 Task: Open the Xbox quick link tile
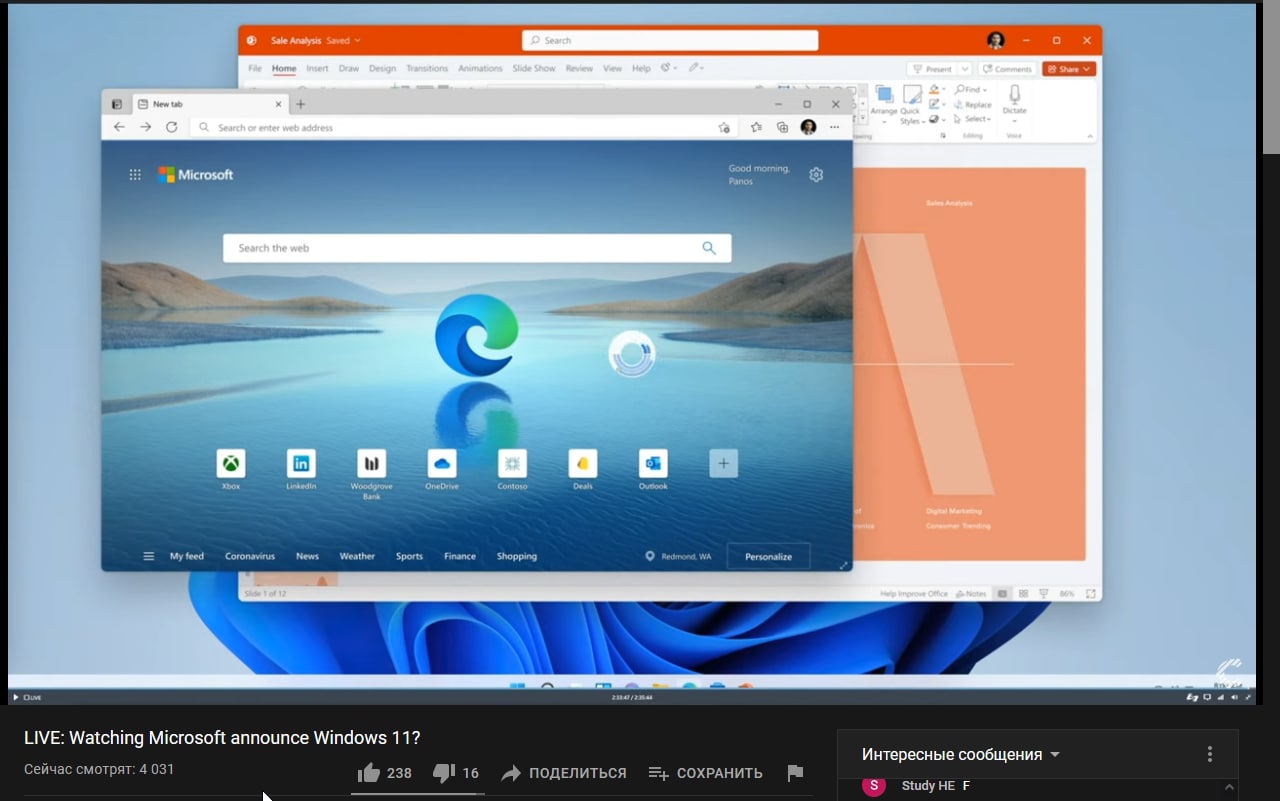(231, 463)
